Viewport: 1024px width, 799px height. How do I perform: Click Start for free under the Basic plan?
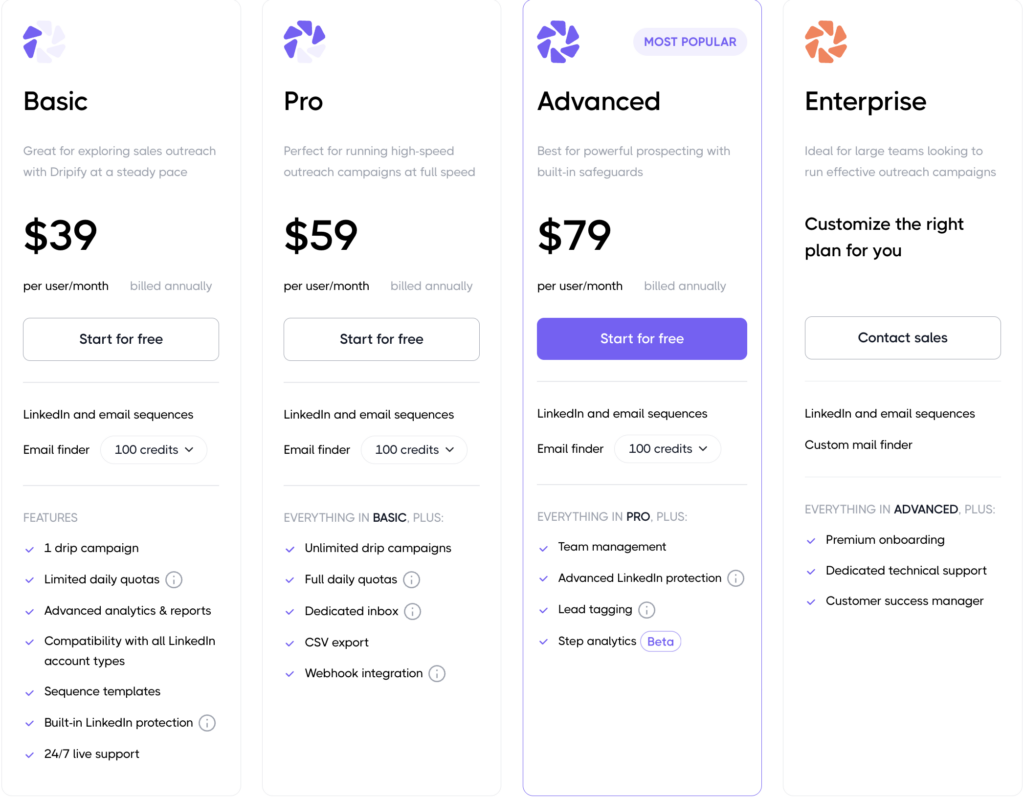click(x=120, y=339)
